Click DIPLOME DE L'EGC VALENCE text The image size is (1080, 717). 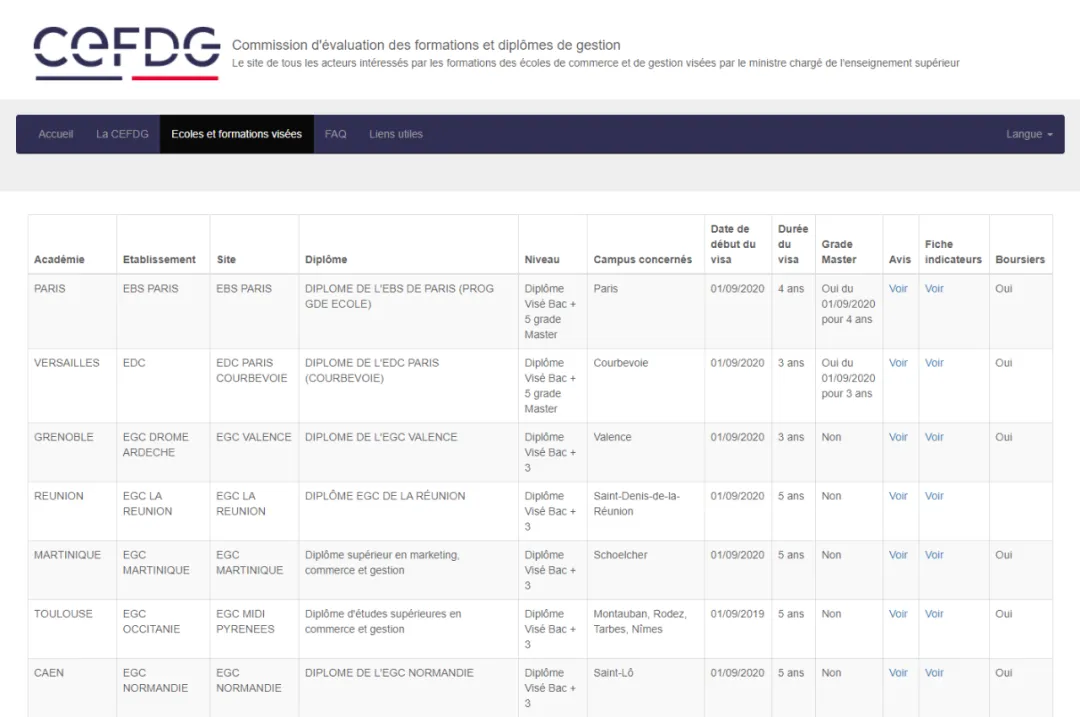click(x=381, y=437)
